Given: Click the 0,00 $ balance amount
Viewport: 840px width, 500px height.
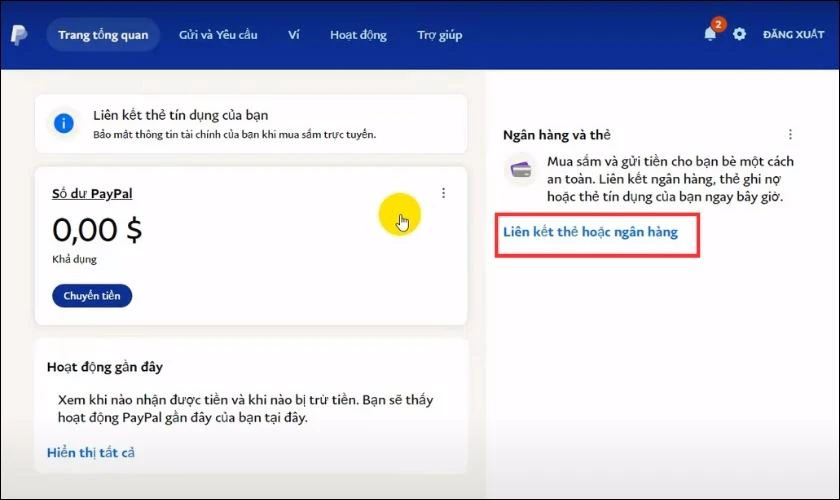Looking at the screenshot, I should click(97, 230).
